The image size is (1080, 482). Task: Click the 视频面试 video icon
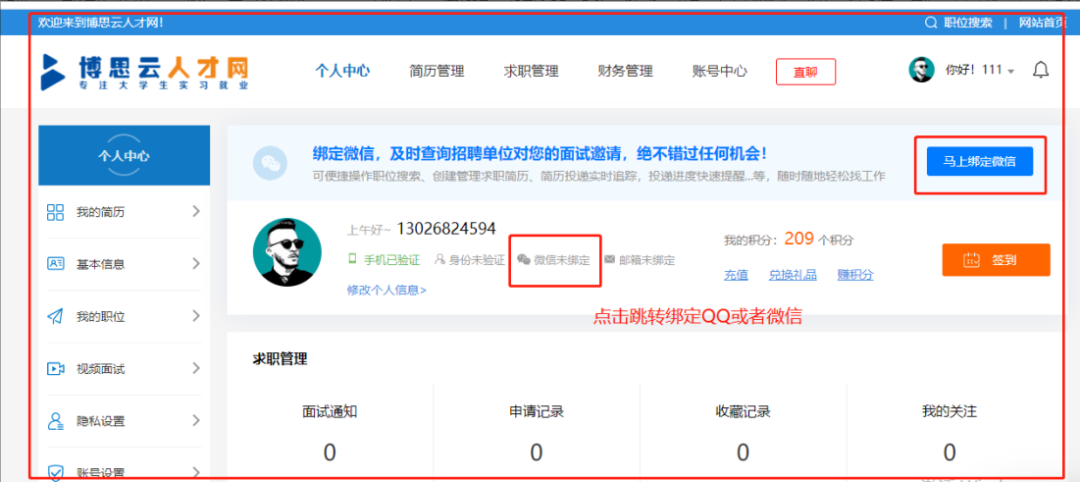(56, 368)
